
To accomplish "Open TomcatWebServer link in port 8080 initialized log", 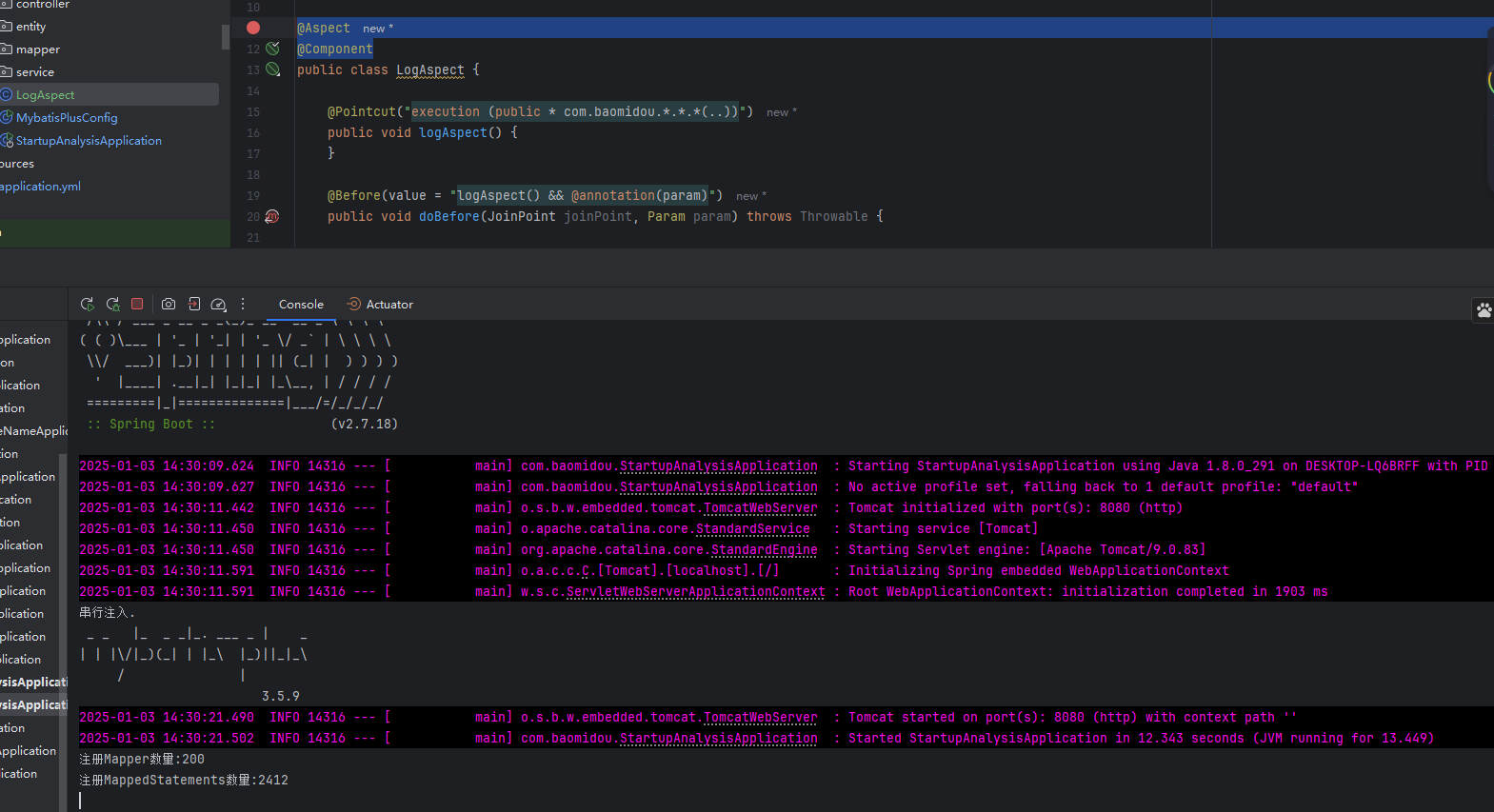I will 760,508.
